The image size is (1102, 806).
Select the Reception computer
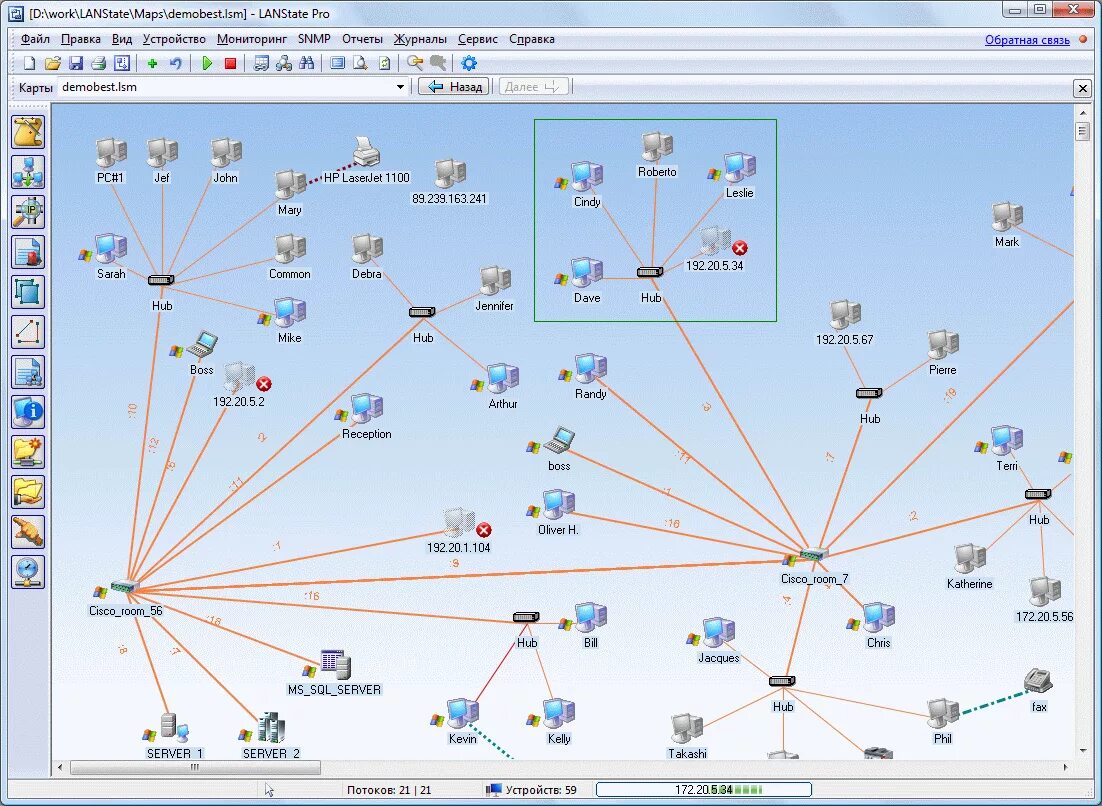point(366,408)
